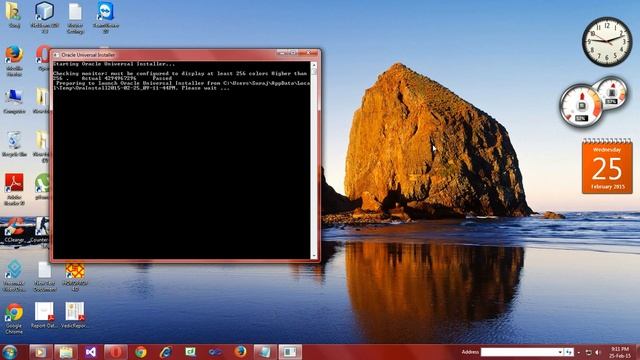Open the Start menu orb
Screen dimensions: 640x360
pos(9,352)
